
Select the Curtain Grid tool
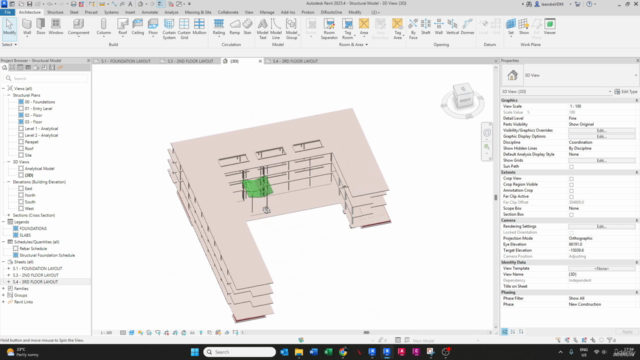184,29
